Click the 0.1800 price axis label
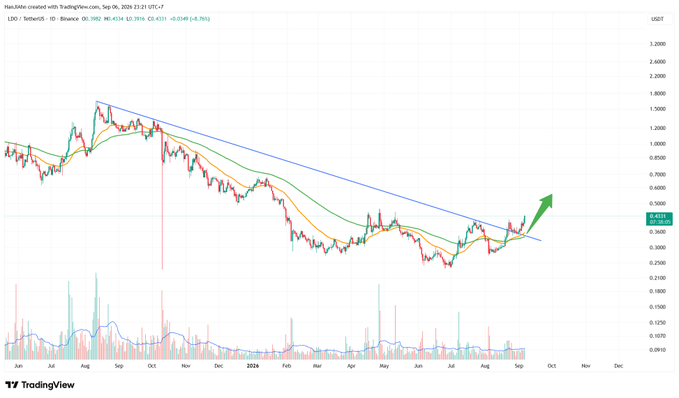Image resolution: width=679 pixels, height=398 pixels. pyautogui.click(x=657, y=291)
